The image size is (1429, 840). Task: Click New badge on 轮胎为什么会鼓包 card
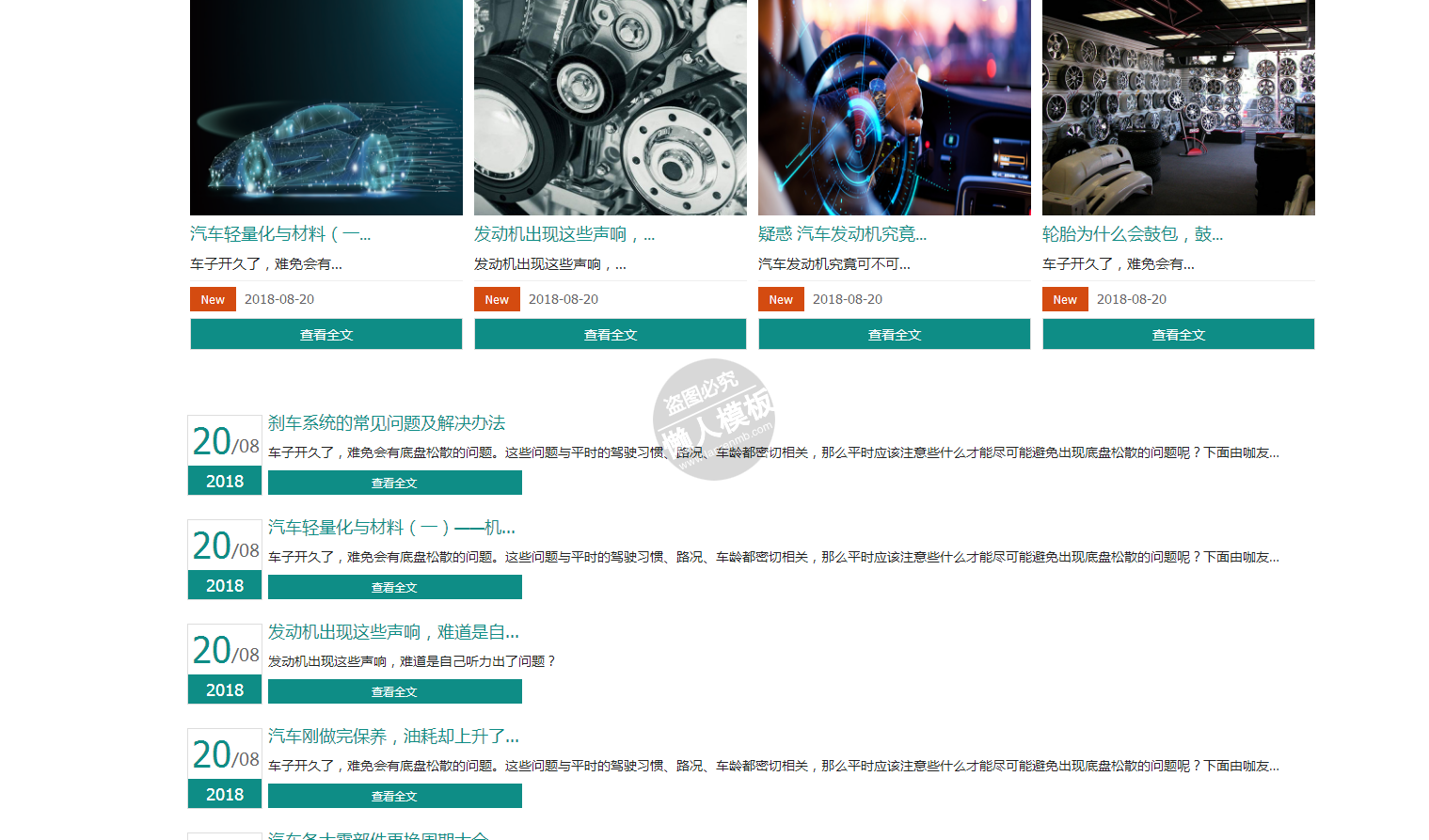1065,299
